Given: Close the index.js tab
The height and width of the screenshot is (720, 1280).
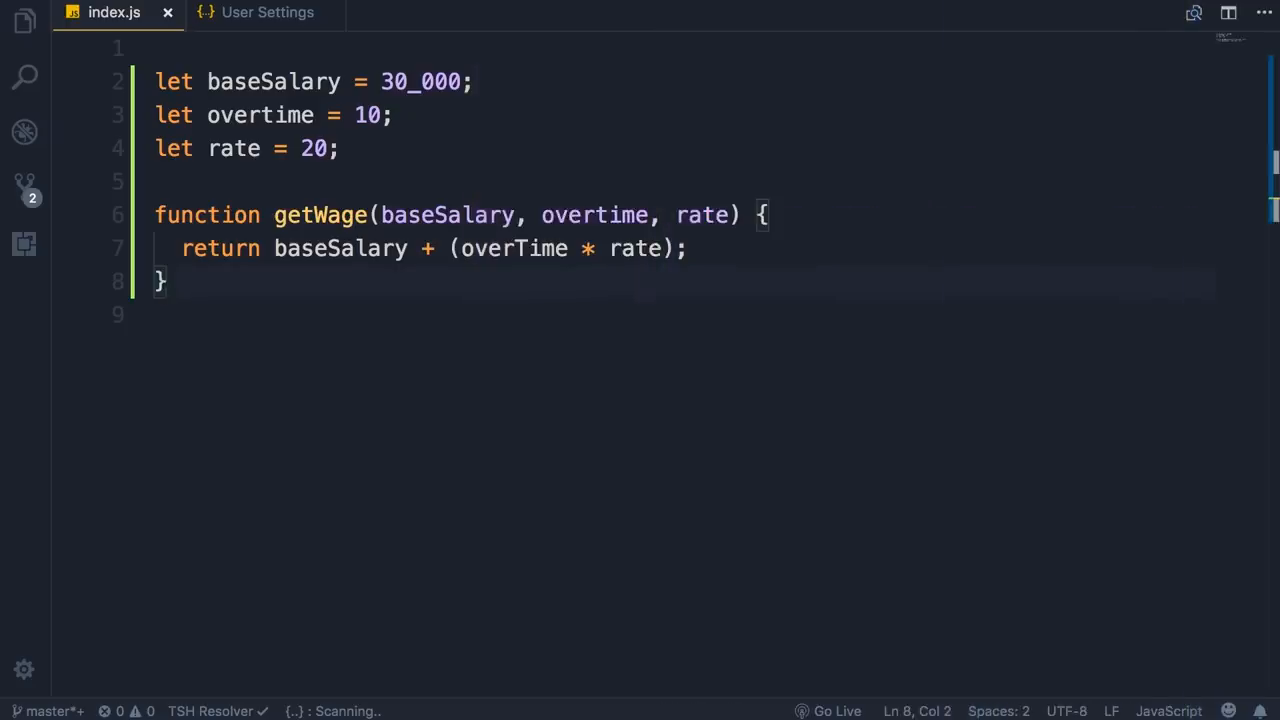Looking at the screenshot, I should point(168,13).
